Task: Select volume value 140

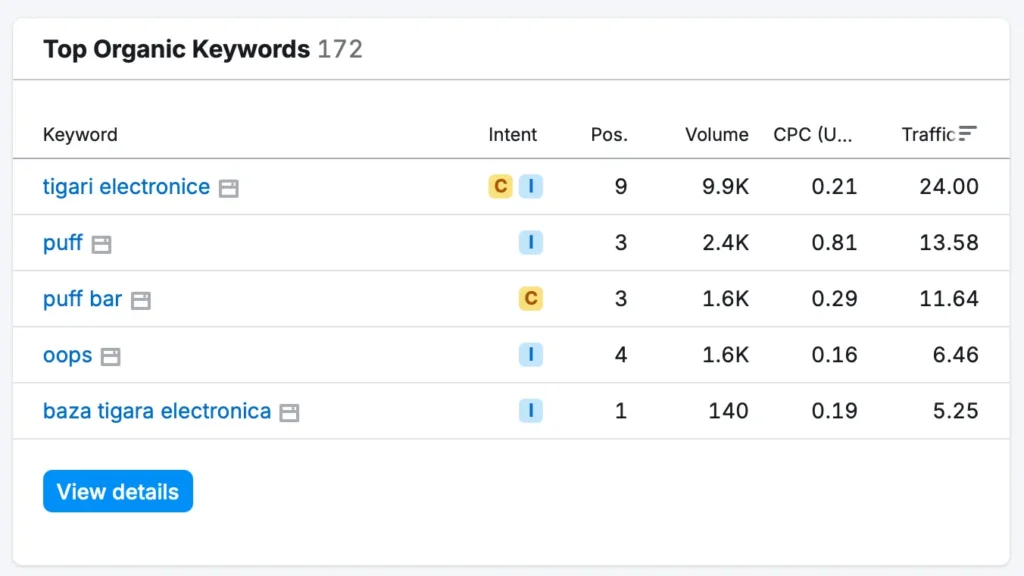Action: coord(728,411)
